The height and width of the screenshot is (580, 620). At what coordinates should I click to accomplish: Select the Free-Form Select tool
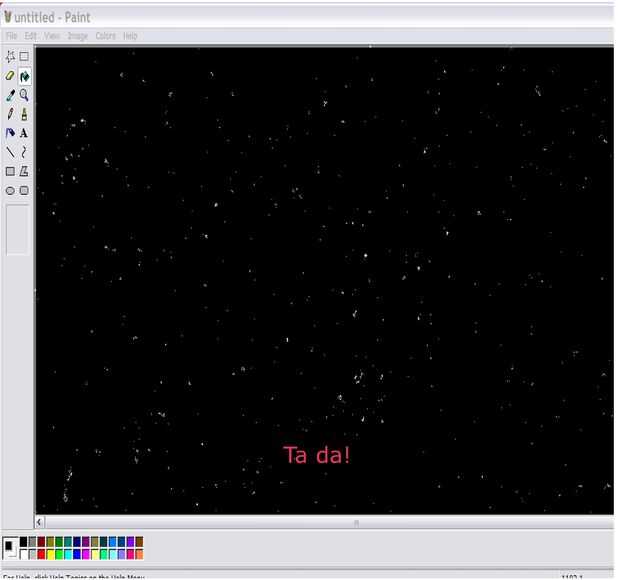click(x=10, y=57)
